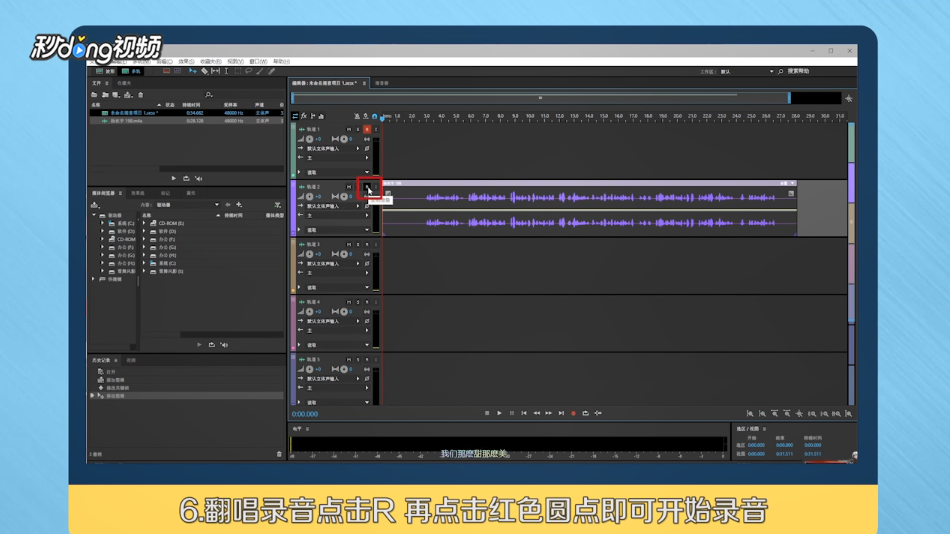Expand the 系统 (C:) drive in the tree
Viewport: 950px width, 534px height.
102,223
